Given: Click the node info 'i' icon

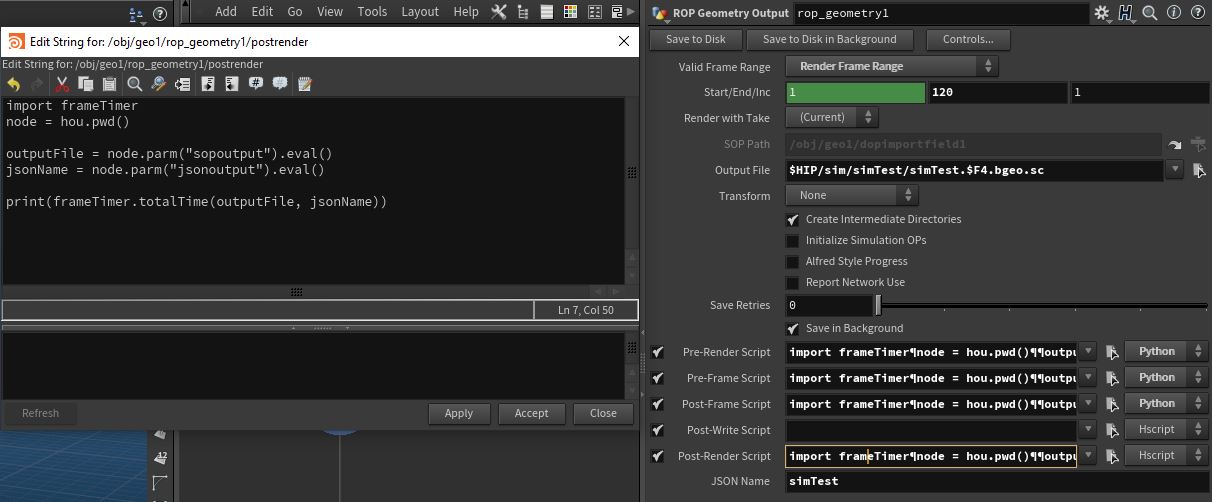Looking at the screenshot, I should pyautogui.click(x=1174, y=14).
